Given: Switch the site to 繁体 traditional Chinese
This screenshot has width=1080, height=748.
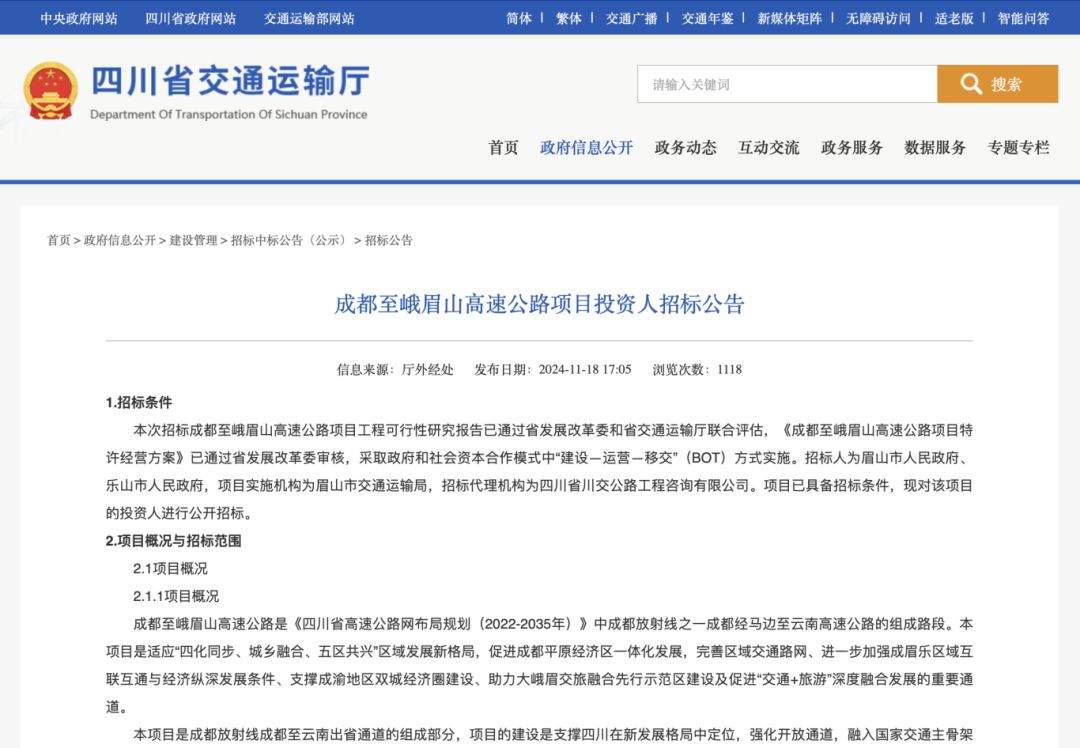Looking at the screenshot, I should pyautogui.click(x=568, y=17).
